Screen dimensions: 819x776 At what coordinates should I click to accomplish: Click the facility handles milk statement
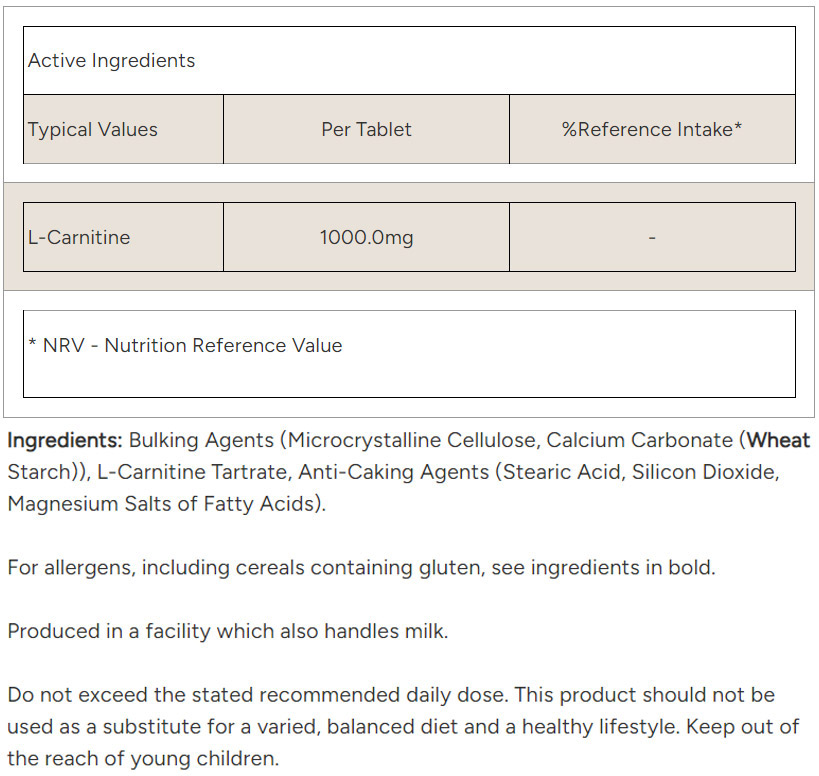tap(228, 632)
